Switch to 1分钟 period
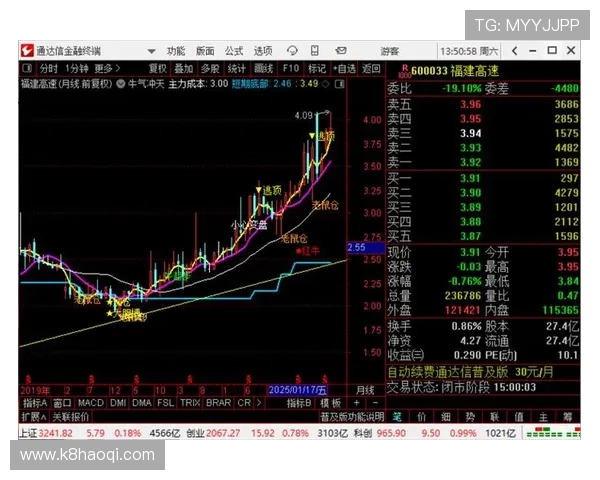The height and width of the screenshot is (480, 600). click(77, 69)
